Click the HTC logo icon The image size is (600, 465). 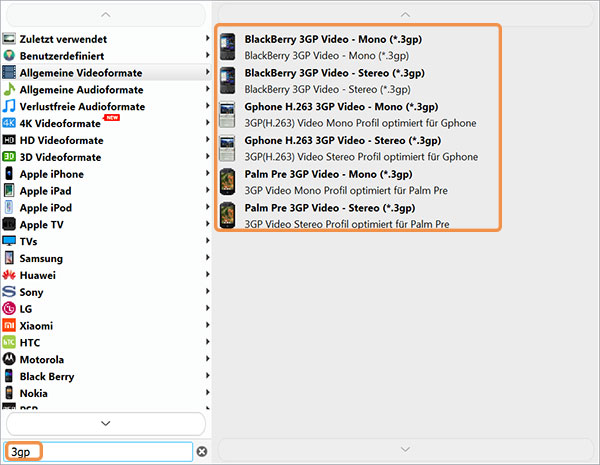[9, 342]
